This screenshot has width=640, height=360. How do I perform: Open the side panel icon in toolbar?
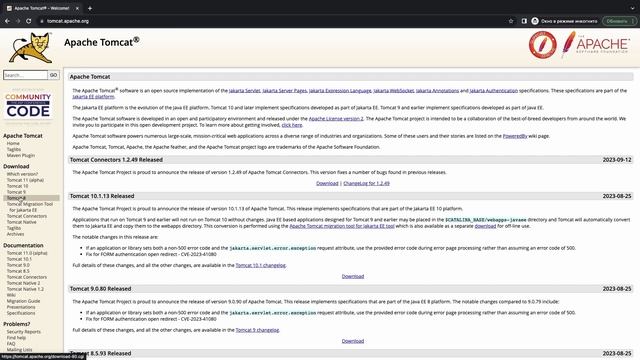click(x=524, y=21)
